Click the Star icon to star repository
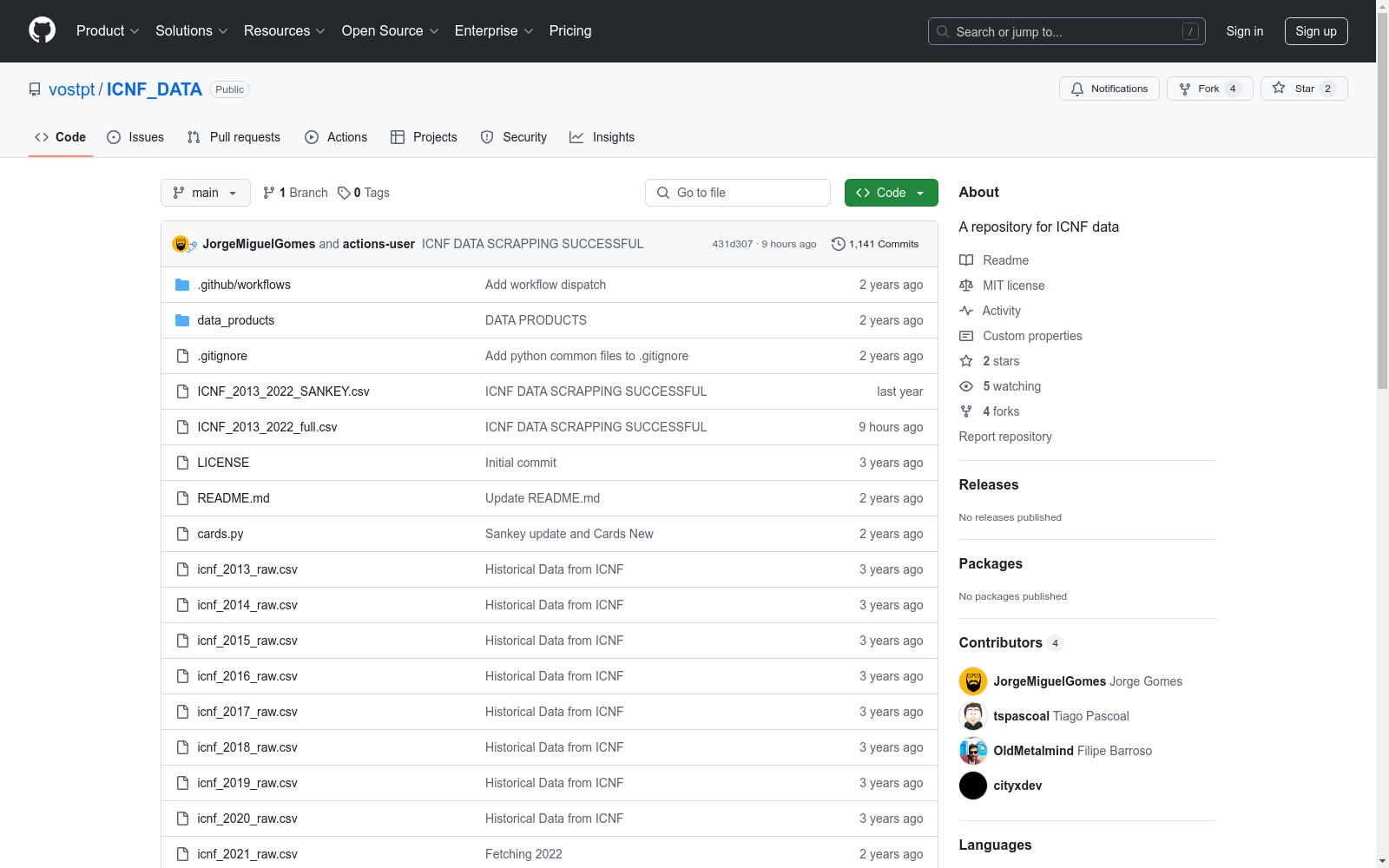 pyautogui.click(x=1279, y=89)
